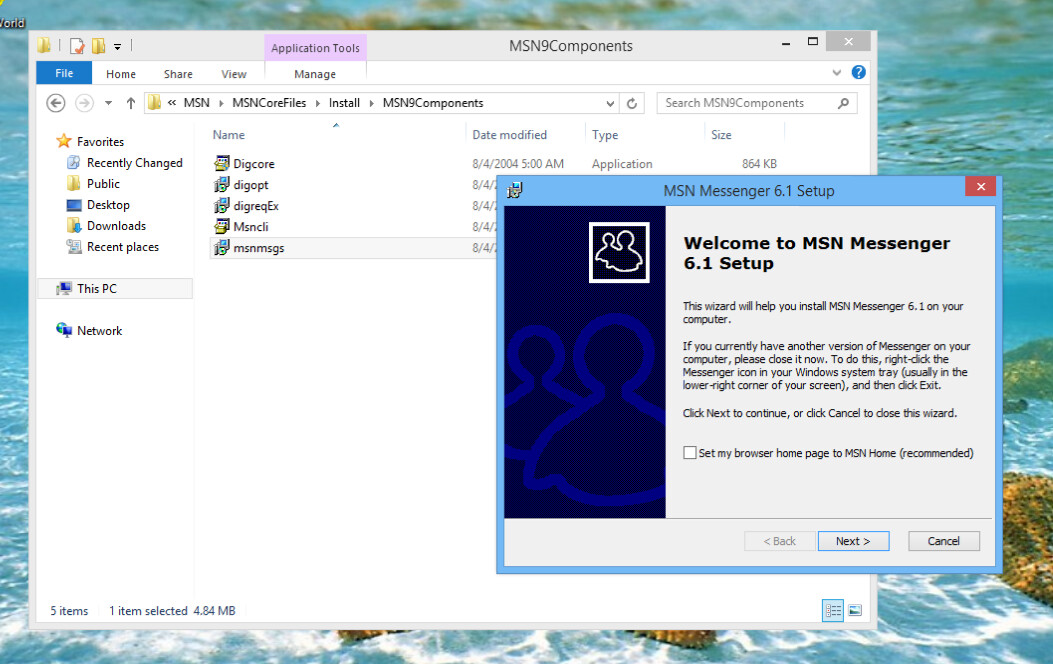Switch to Large icons view icon
Viewport: 1053px width, 664px height.
click(x=855, y=610)
